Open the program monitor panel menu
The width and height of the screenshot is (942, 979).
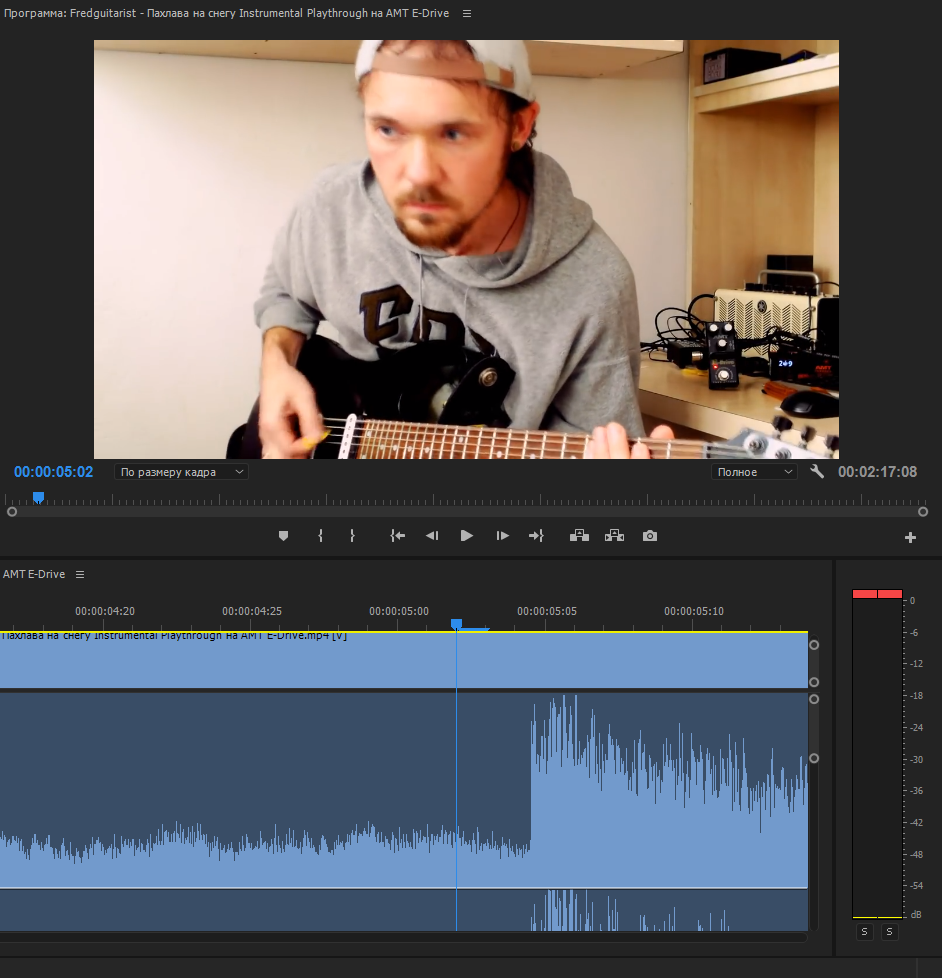[x=467, y=13]
